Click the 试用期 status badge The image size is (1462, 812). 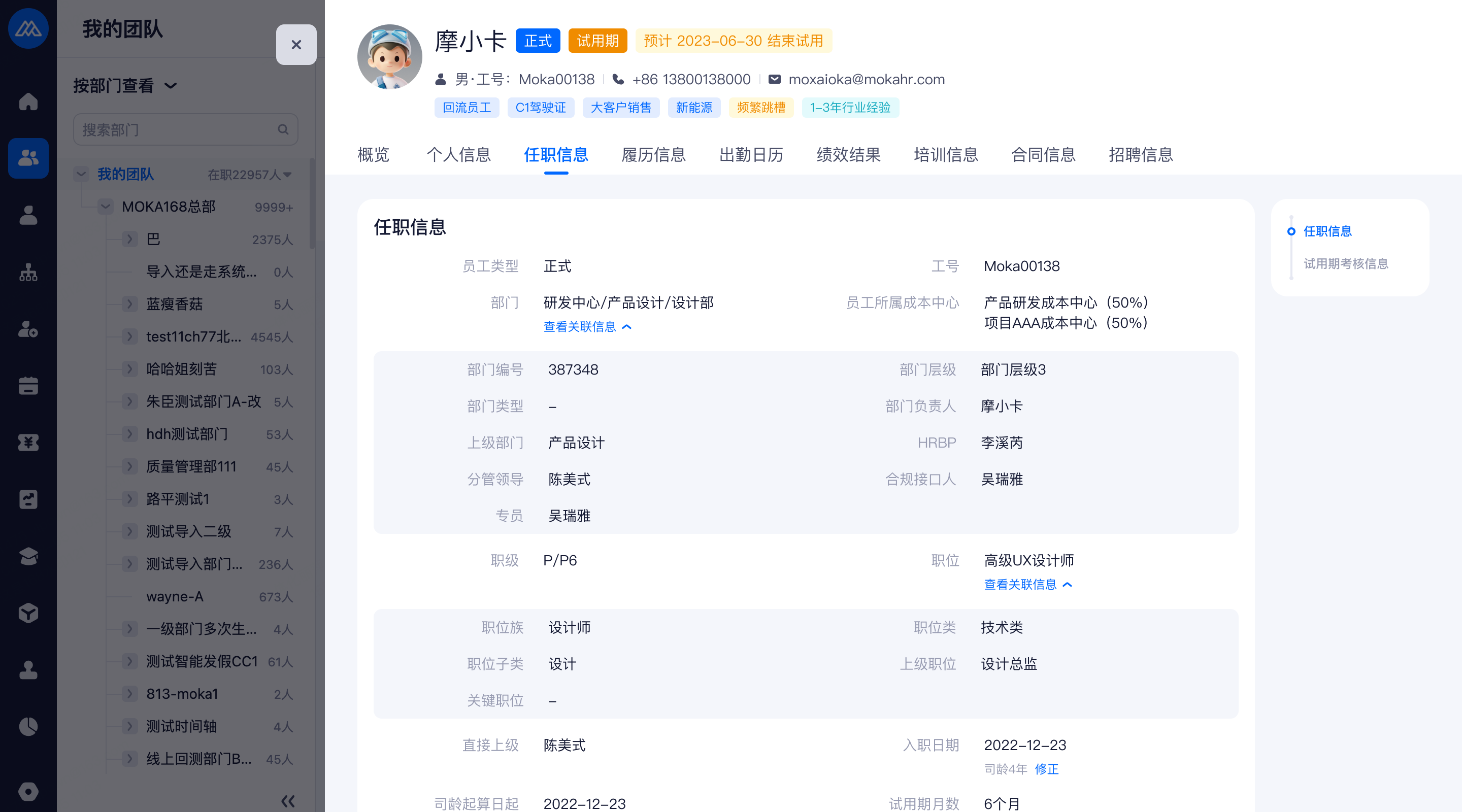597,41
